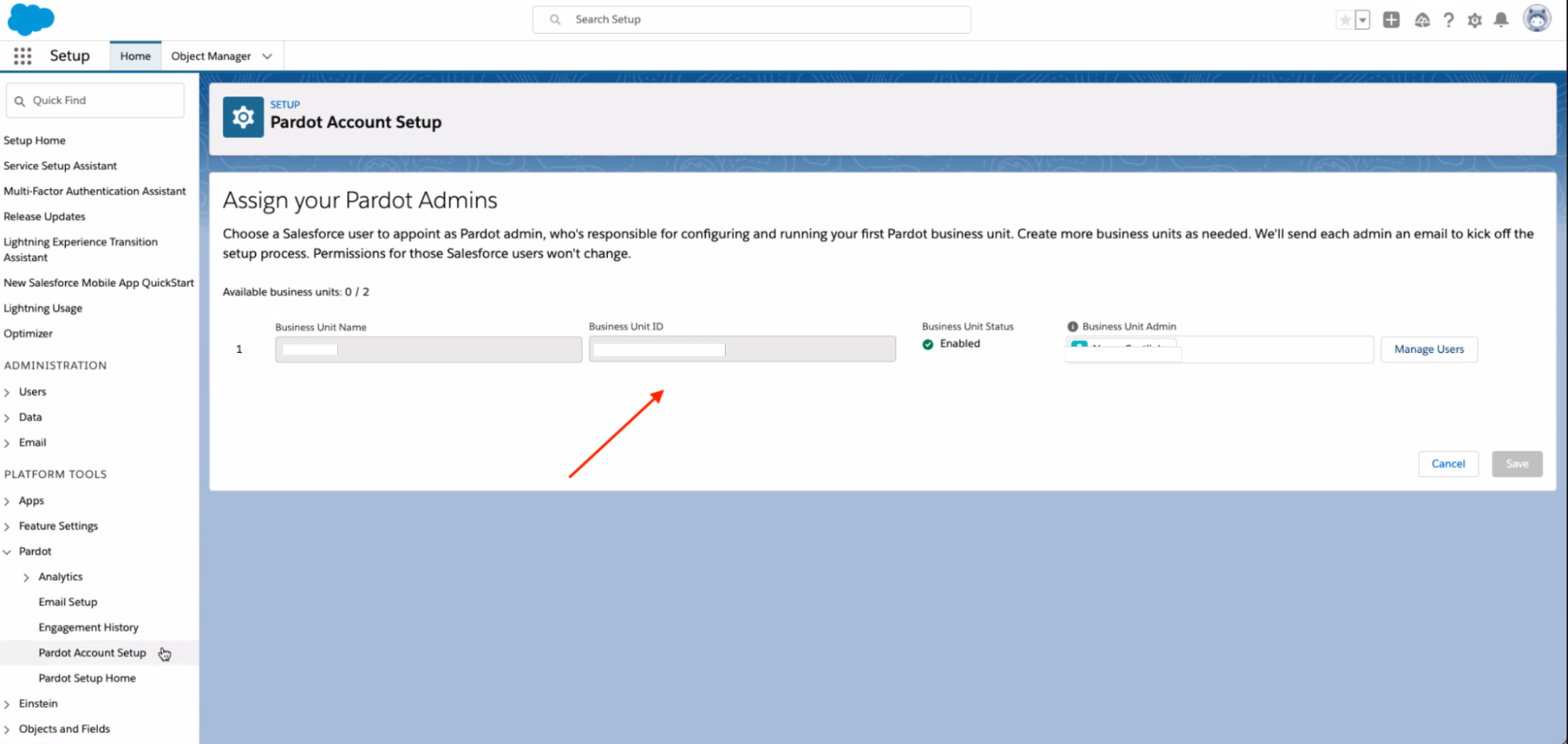The height and width of the screenshot is (744, 1568).
Task: Expand Objects and Fields section
Action: pyautogui.click(x=7, y=729)
